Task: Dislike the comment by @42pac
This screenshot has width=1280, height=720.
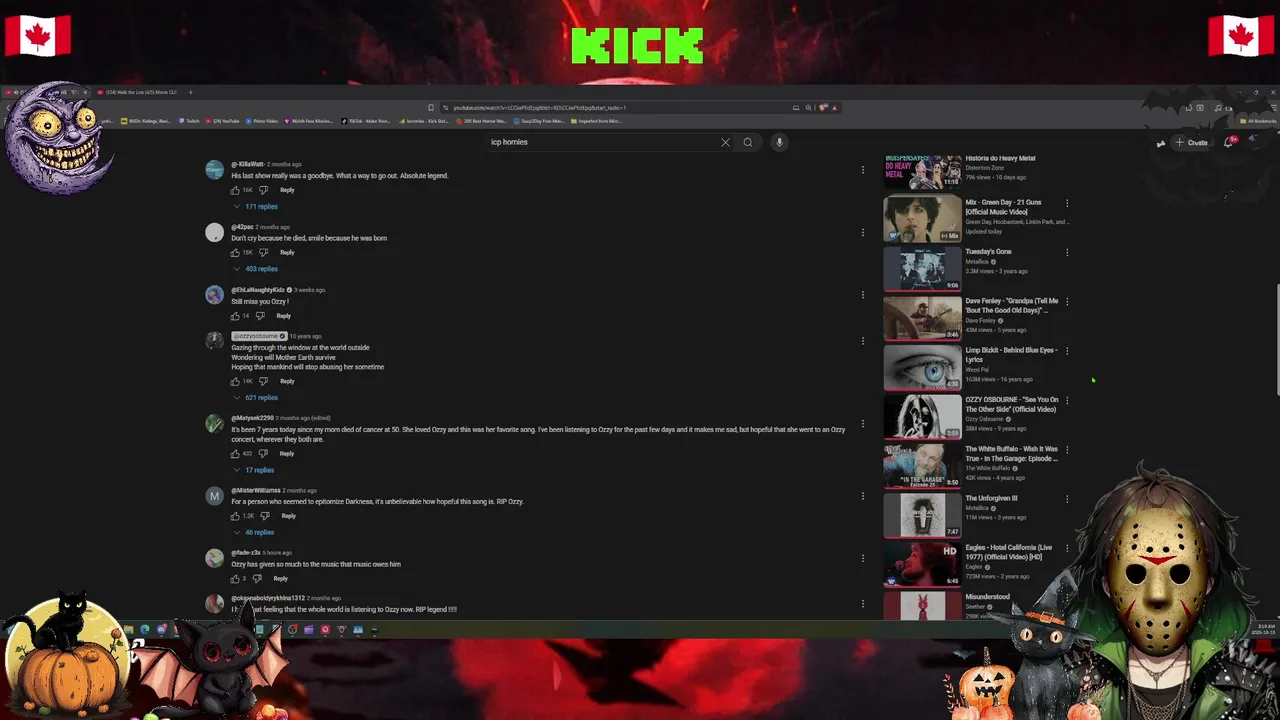Action: [x=263, y=253]
